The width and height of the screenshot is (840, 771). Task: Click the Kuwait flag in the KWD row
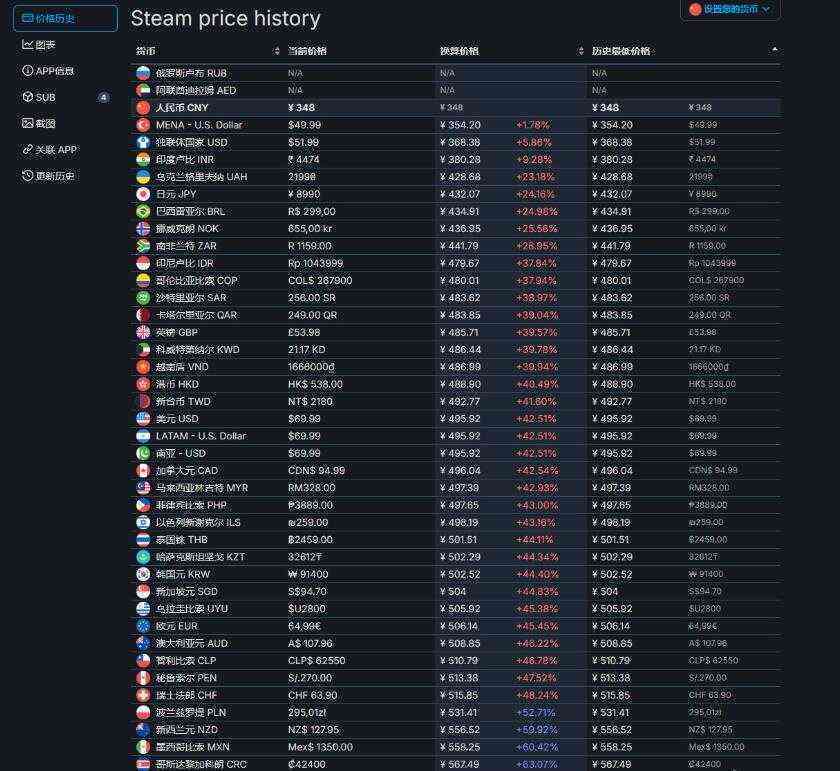[x=143, y=349]
